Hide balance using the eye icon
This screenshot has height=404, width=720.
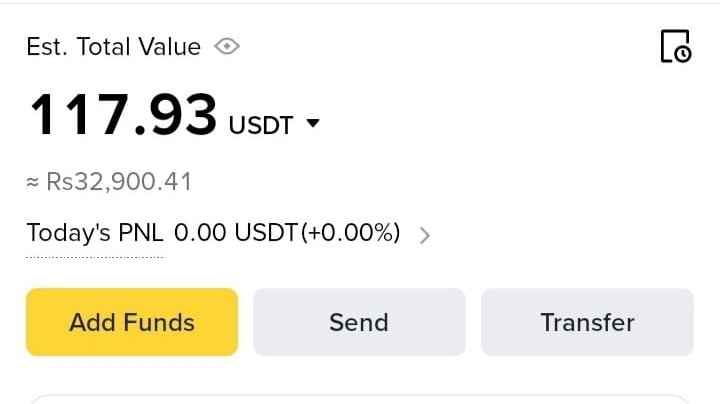(x=228, y=46)
